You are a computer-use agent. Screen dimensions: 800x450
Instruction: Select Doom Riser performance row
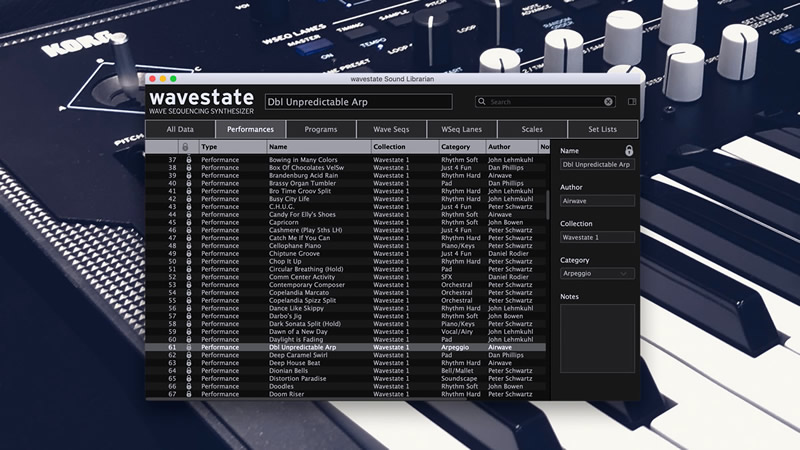click(345, 394)
